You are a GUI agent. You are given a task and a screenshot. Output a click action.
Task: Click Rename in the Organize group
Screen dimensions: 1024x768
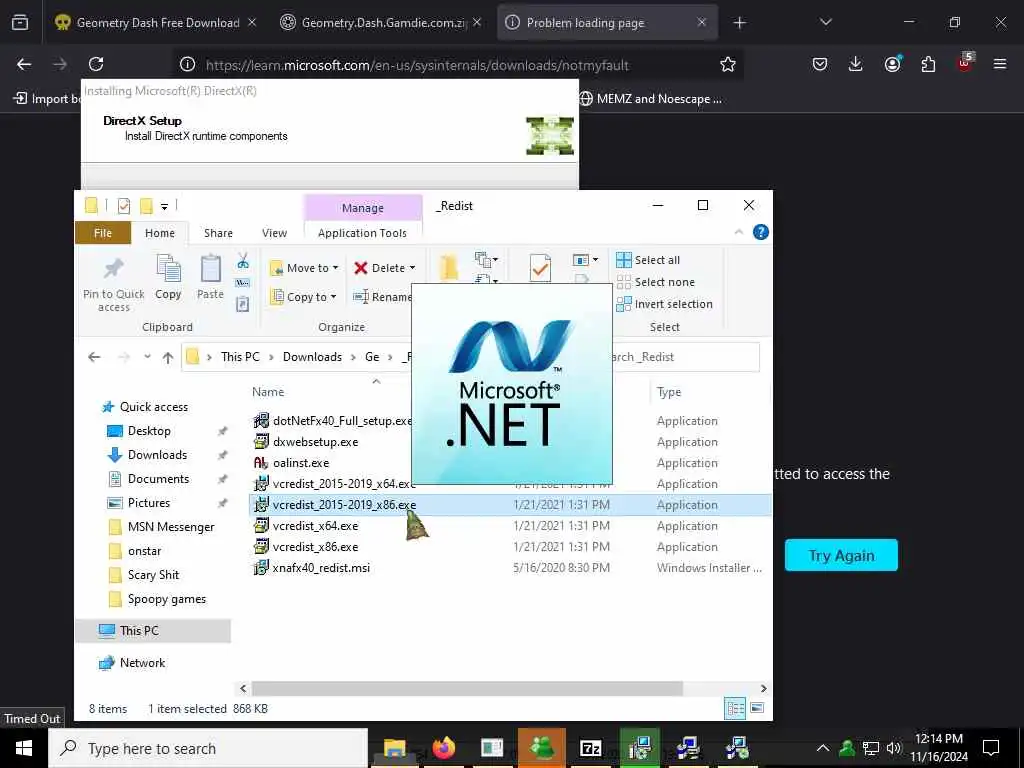382,297
